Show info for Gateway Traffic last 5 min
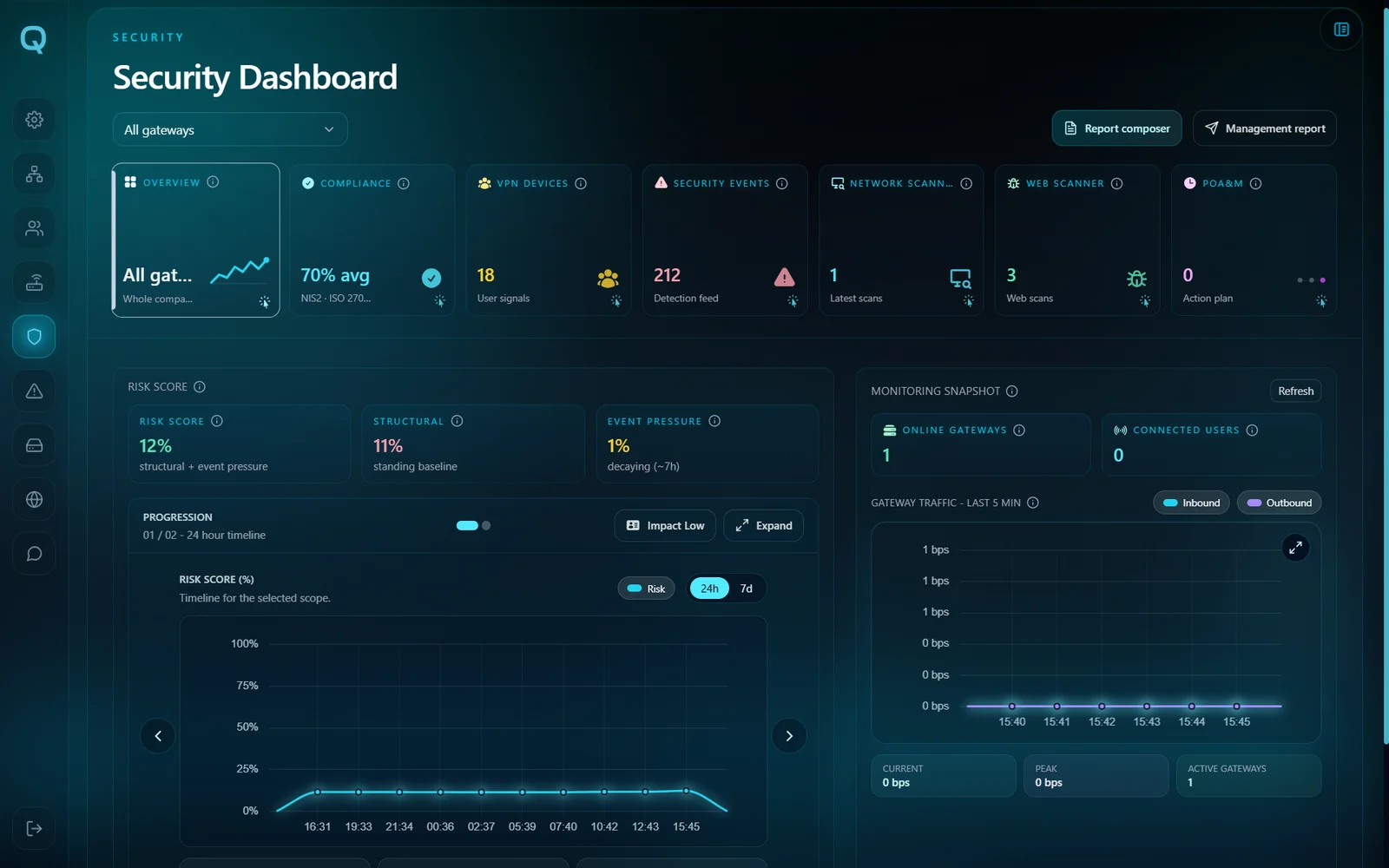 click(x=1033, y=503)
